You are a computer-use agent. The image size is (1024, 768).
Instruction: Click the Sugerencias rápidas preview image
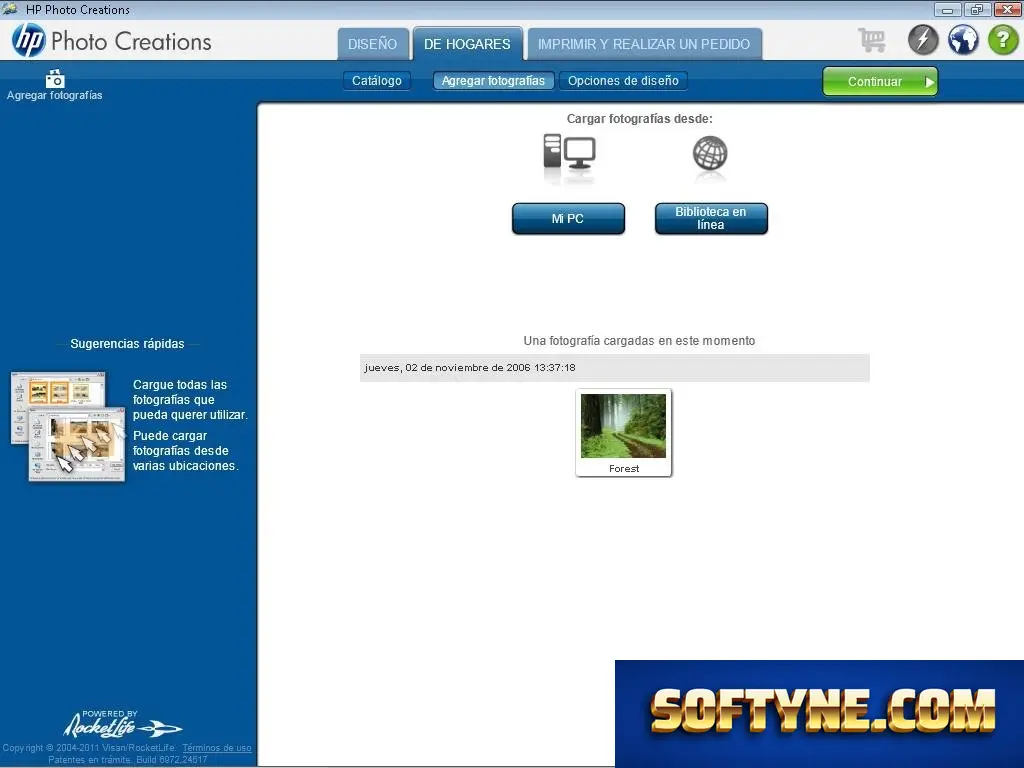click(68, 426)
